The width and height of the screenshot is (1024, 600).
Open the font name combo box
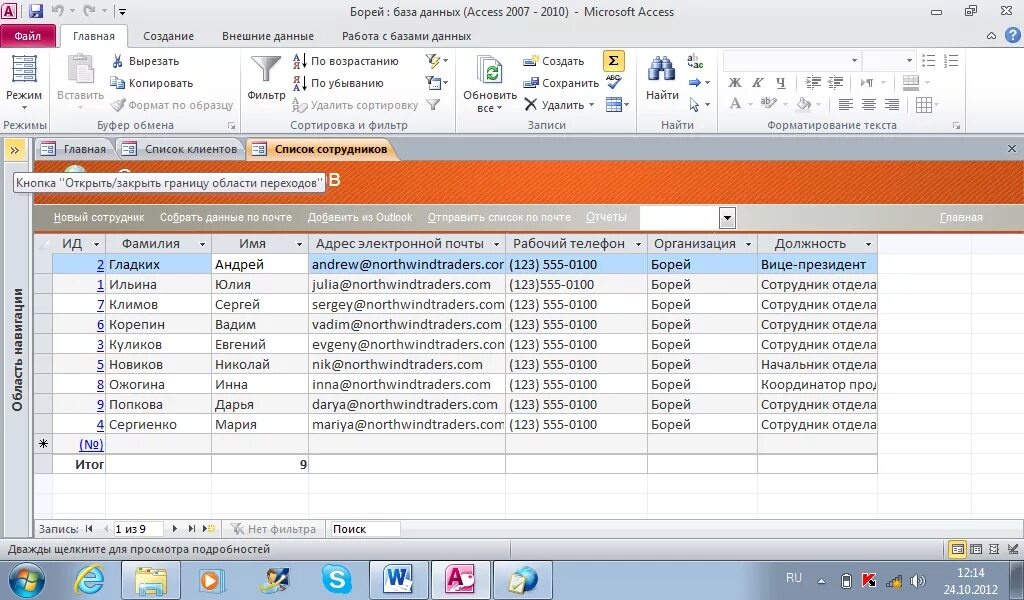792,61
